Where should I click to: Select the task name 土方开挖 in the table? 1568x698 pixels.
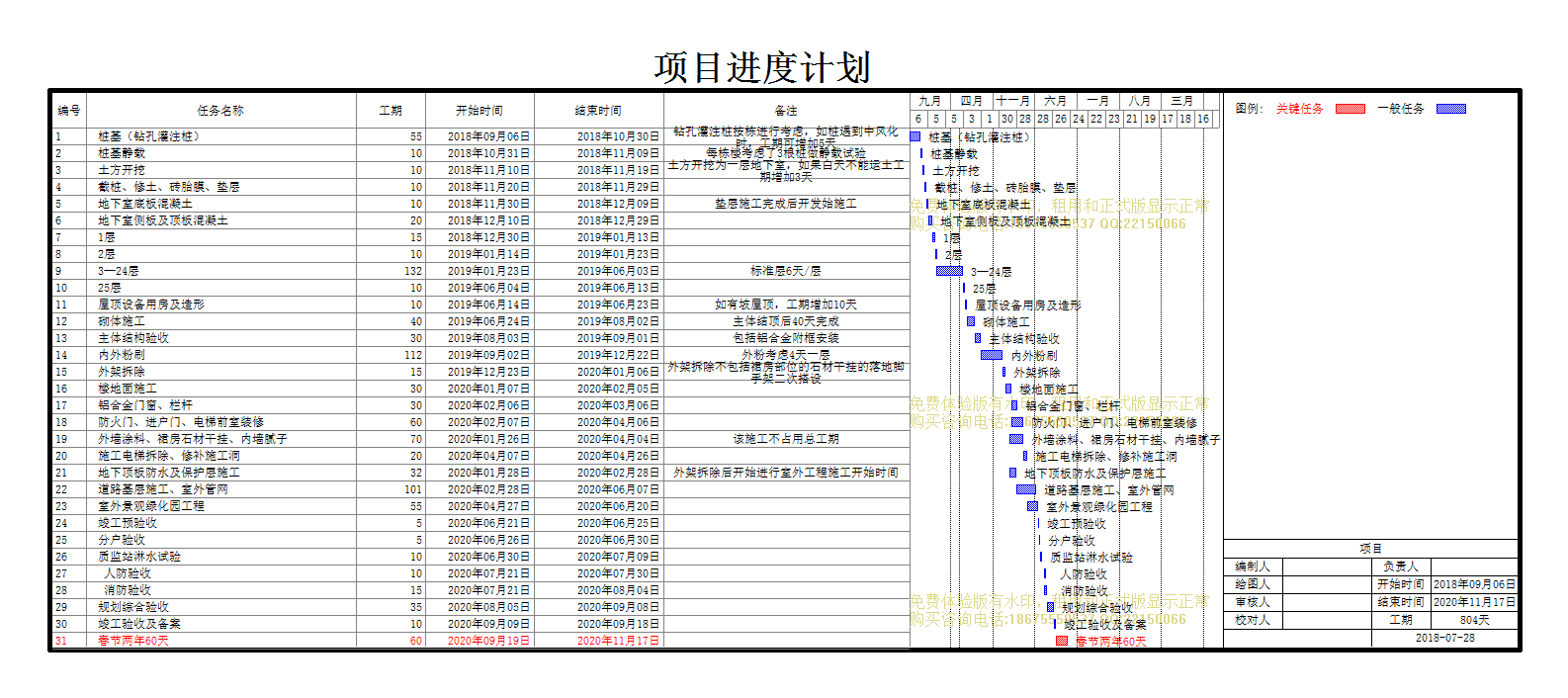click(x=122, y=170)
